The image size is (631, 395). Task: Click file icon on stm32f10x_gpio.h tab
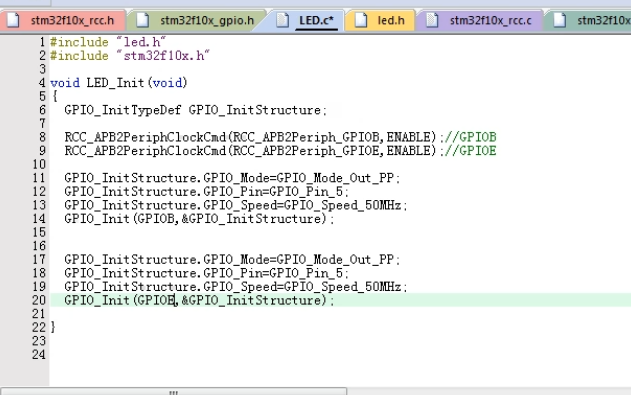click(142, 20)
